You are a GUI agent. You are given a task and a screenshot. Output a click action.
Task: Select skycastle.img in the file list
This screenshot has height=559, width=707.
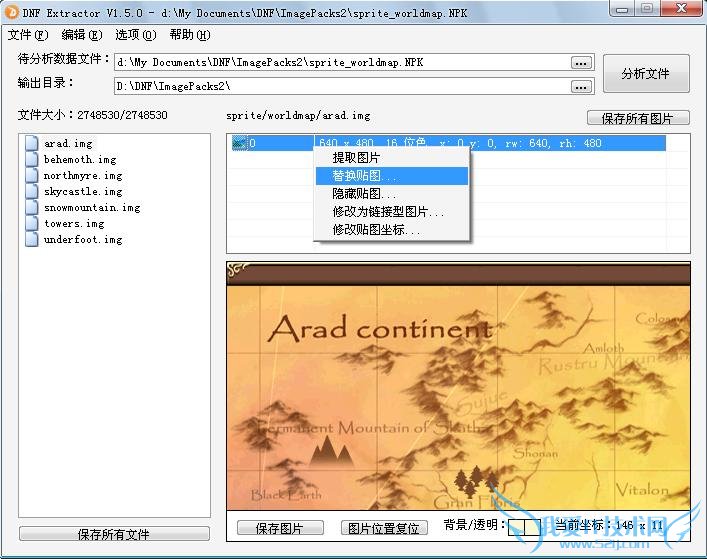click(x=83, y=191)
